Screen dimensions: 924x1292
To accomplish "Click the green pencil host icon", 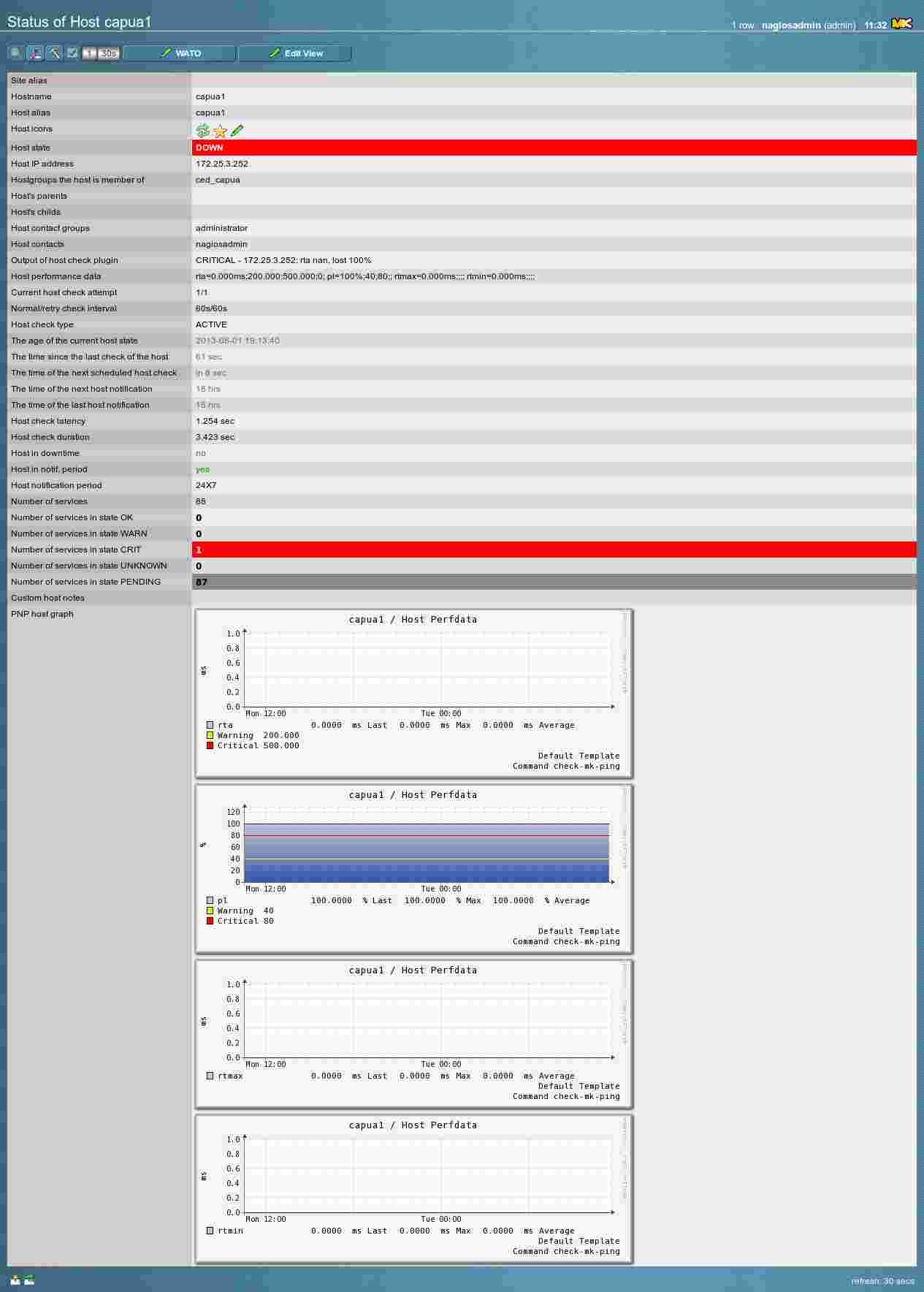I will click(237, 131).
